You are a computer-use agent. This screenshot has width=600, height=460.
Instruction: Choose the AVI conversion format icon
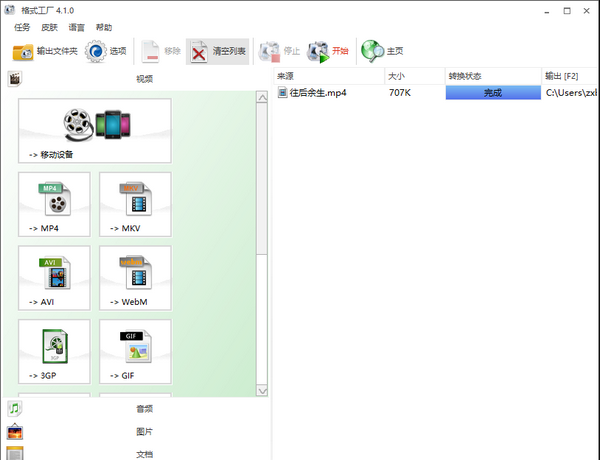(x=54, y=278)
